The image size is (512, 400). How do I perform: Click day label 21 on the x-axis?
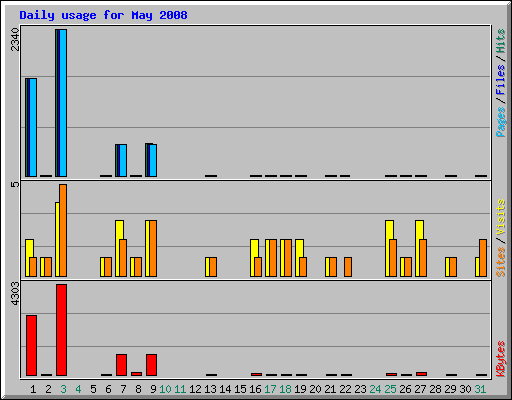(x=330, y=389)
